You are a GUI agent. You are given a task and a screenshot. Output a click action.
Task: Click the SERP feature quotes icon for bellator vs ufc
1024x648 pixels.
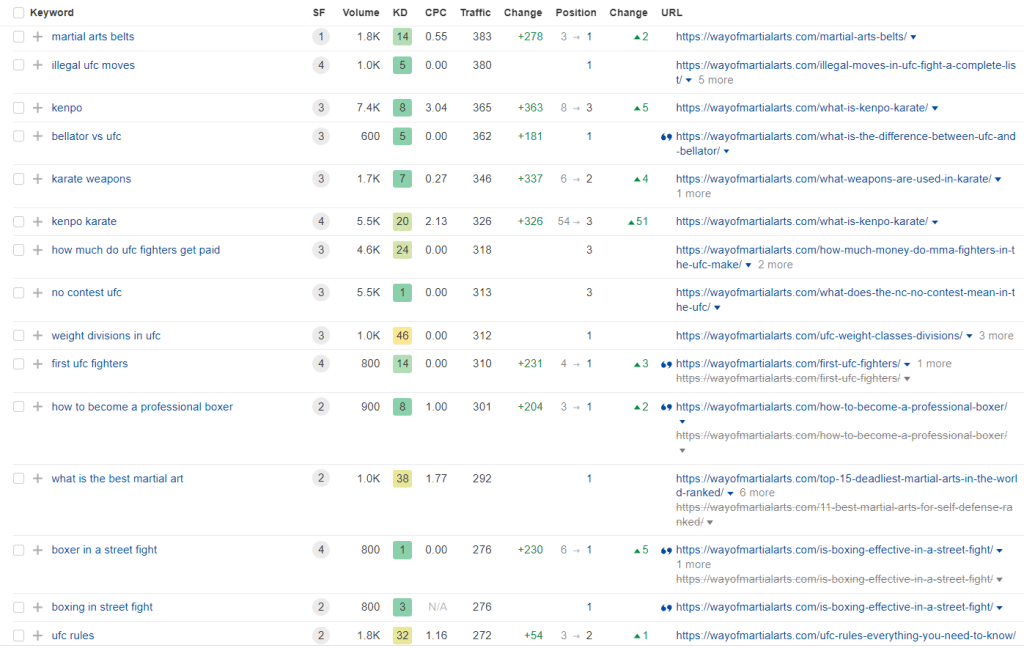pyautogui.click(x=665, y=136)
